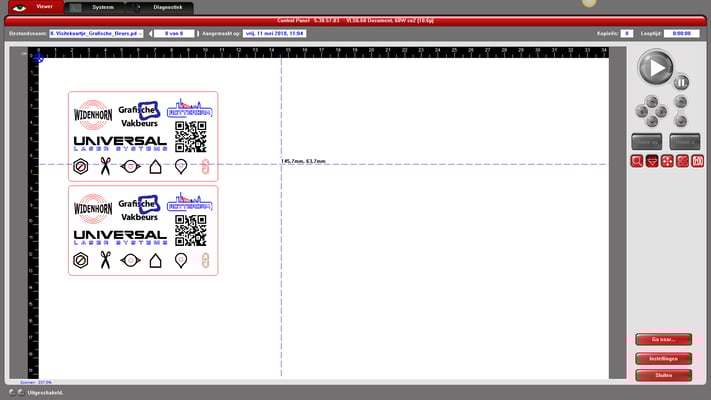Click the Kopieën count field
The height and width of the screenshot is (400, 711).
point(626,33)
